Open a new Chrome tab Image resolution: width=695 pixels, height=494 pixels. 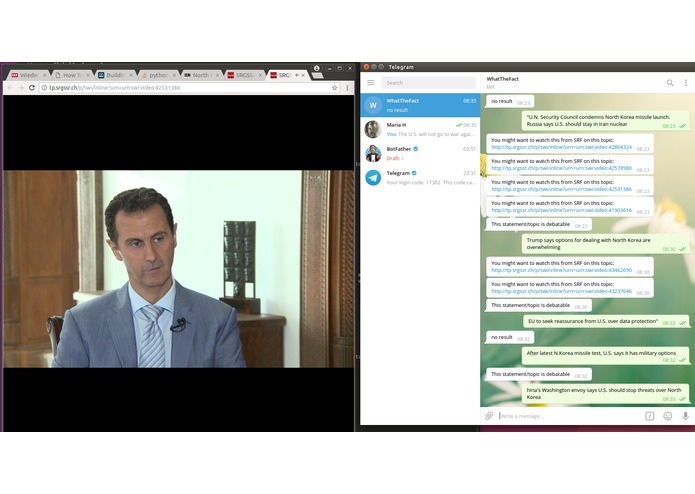[317, 76]
